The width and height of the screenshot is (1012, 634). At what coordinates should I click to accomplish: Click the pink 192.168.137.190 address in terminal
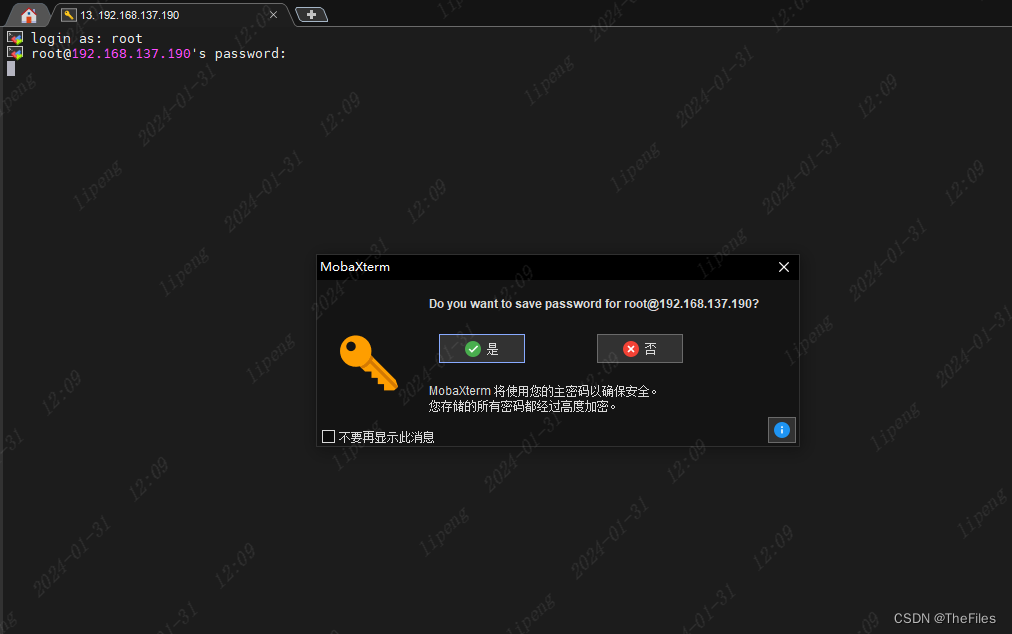pyautogui.click(x=131, y=54)
